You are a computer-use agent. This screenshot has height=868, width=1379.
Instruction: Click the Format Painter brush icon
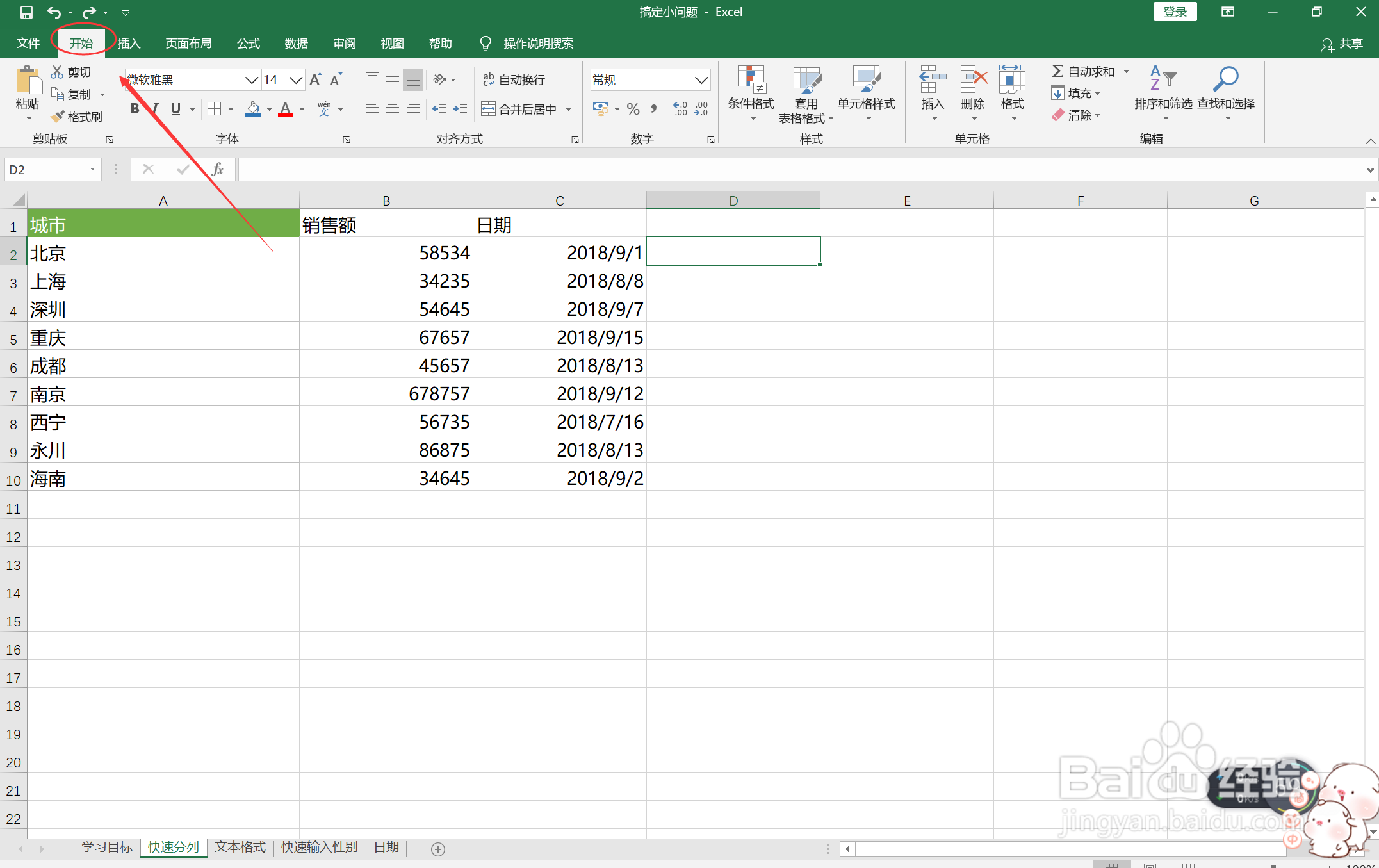(x=58, y=117)
